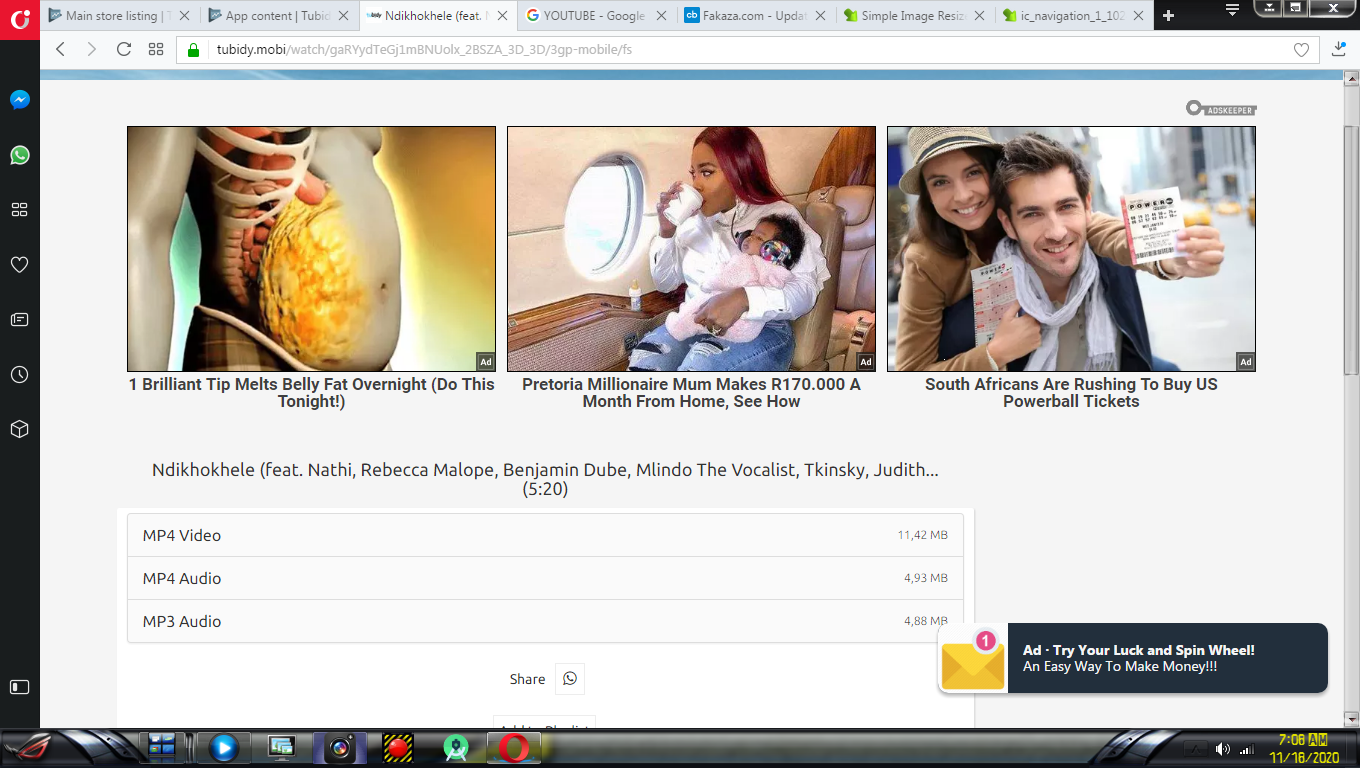Screen dimensions: 1360x768
Task: Click the AdsKeeper logo
Action: [x=1221, y=109]
